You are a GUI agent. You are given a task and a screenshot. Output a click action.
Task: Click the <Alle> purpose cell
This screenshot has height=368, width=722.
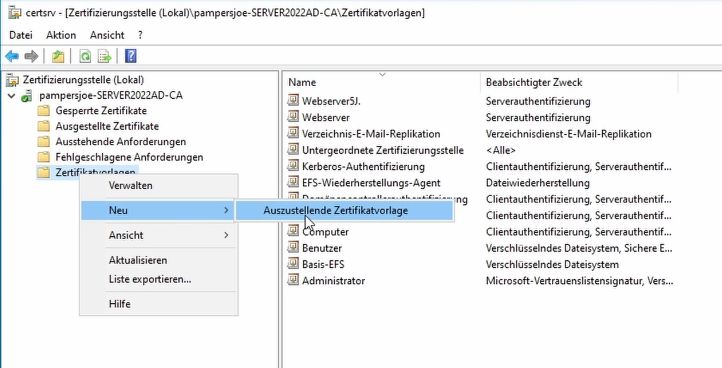click(501, 150)
